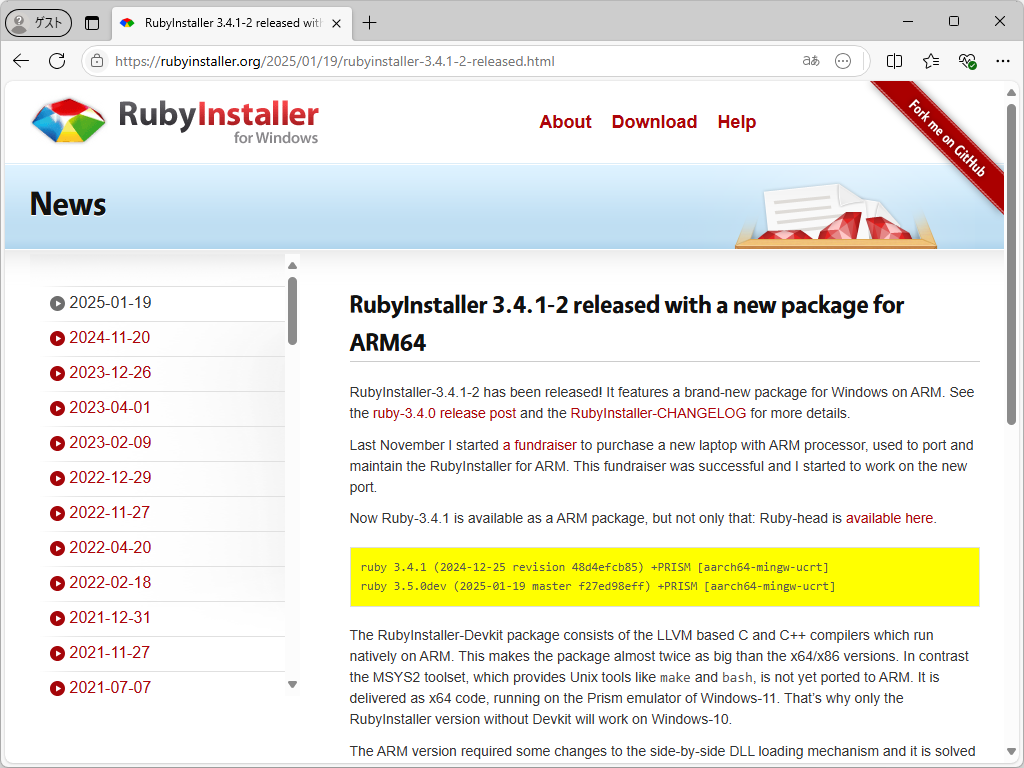Open the 2022-12-29 news entry
The image size is (1024, 768).
pos(110,477)
